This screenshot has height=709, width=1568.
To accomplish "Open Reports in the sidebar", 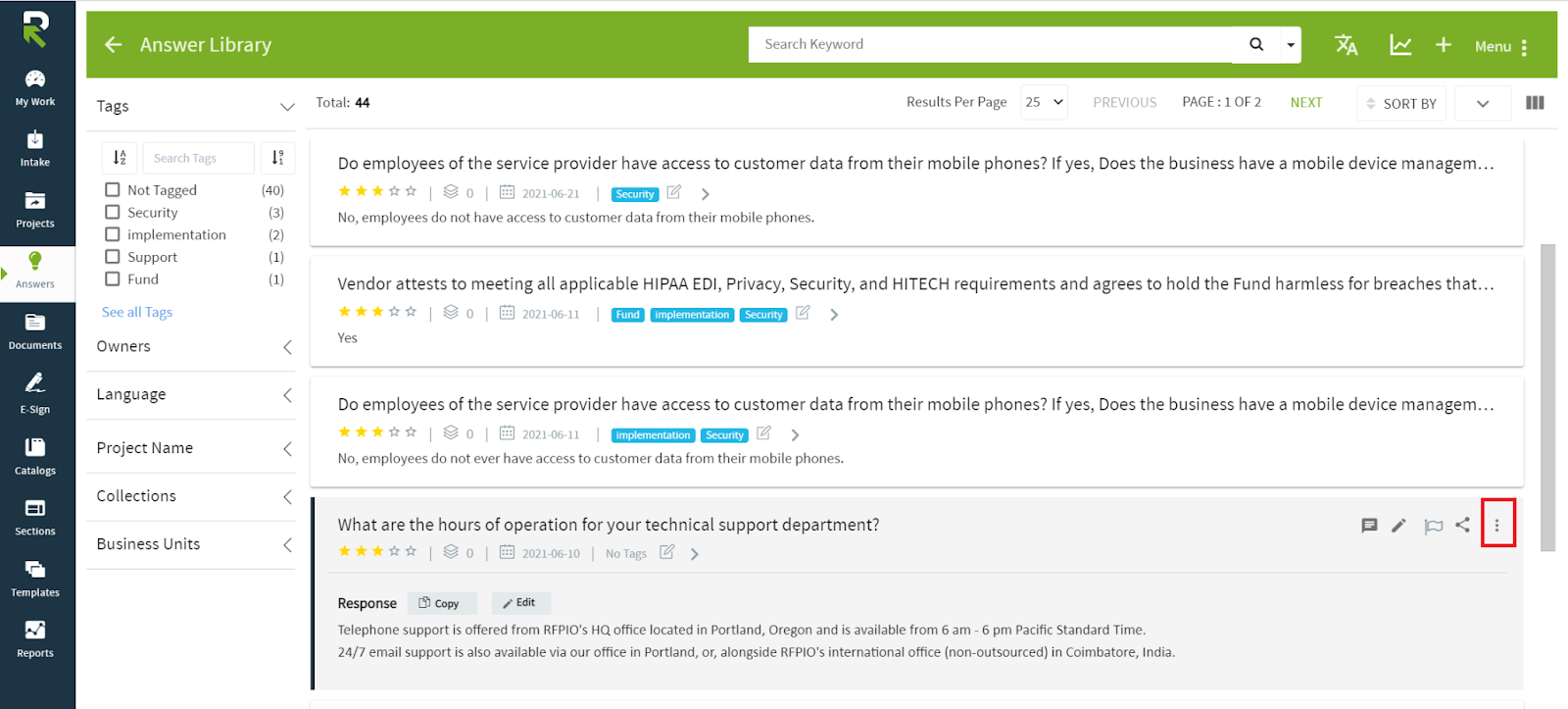I will point(35,639).
